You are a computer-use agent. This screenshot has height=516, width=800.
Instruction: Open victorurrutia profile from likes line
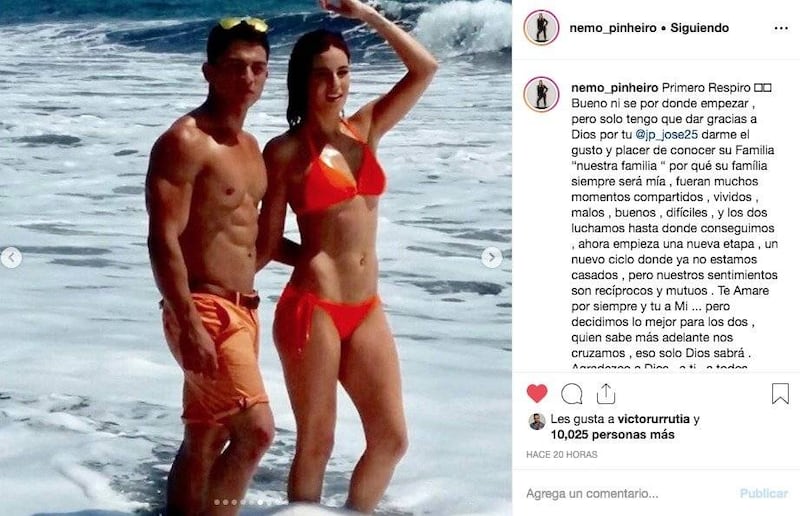(x=654, y=420)
